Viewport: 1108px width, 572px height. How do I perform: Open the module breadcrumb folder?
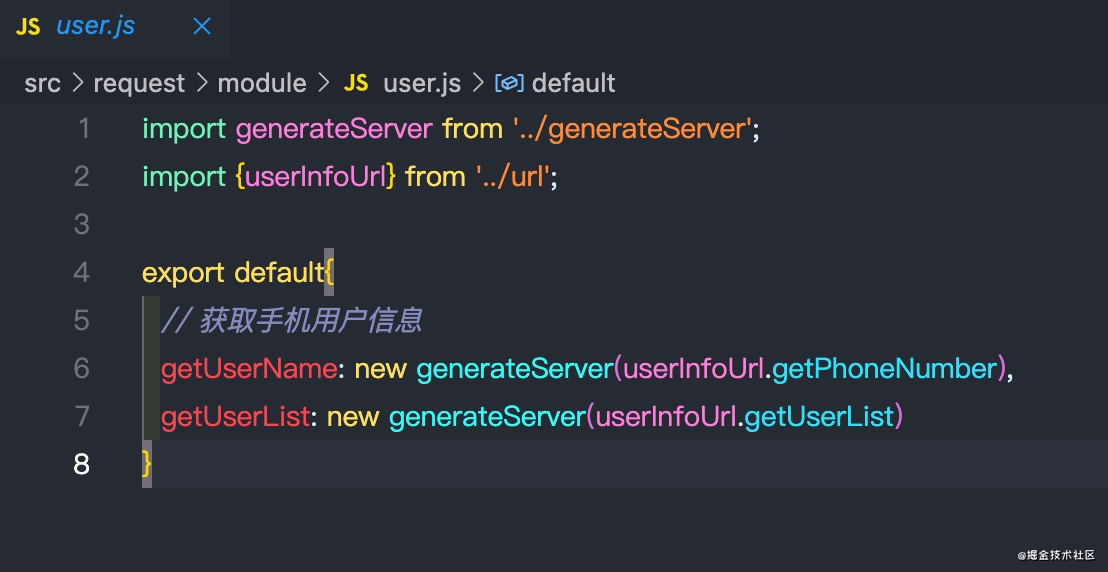262,83
